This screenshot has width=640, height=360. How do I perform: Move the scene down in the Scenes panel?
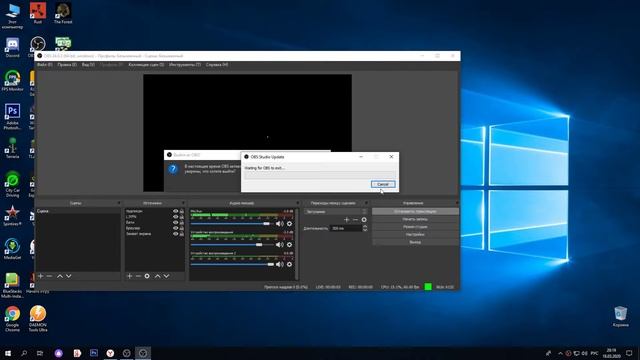69,276
